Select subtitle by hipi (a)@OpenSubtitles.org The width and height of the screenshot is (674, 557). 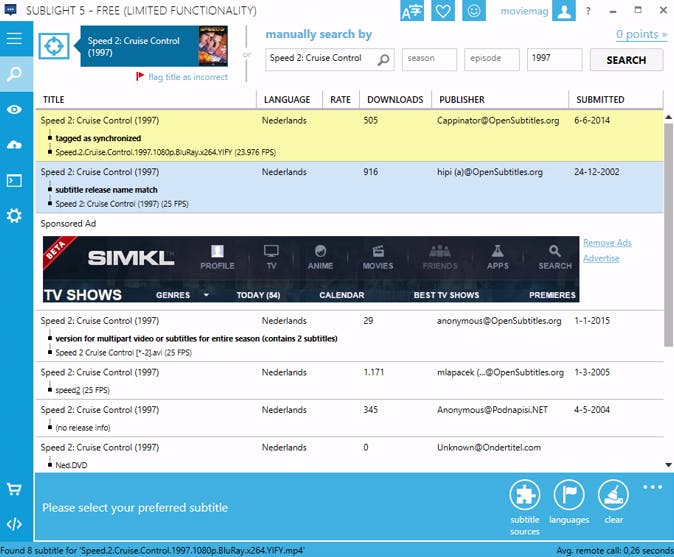349,187
